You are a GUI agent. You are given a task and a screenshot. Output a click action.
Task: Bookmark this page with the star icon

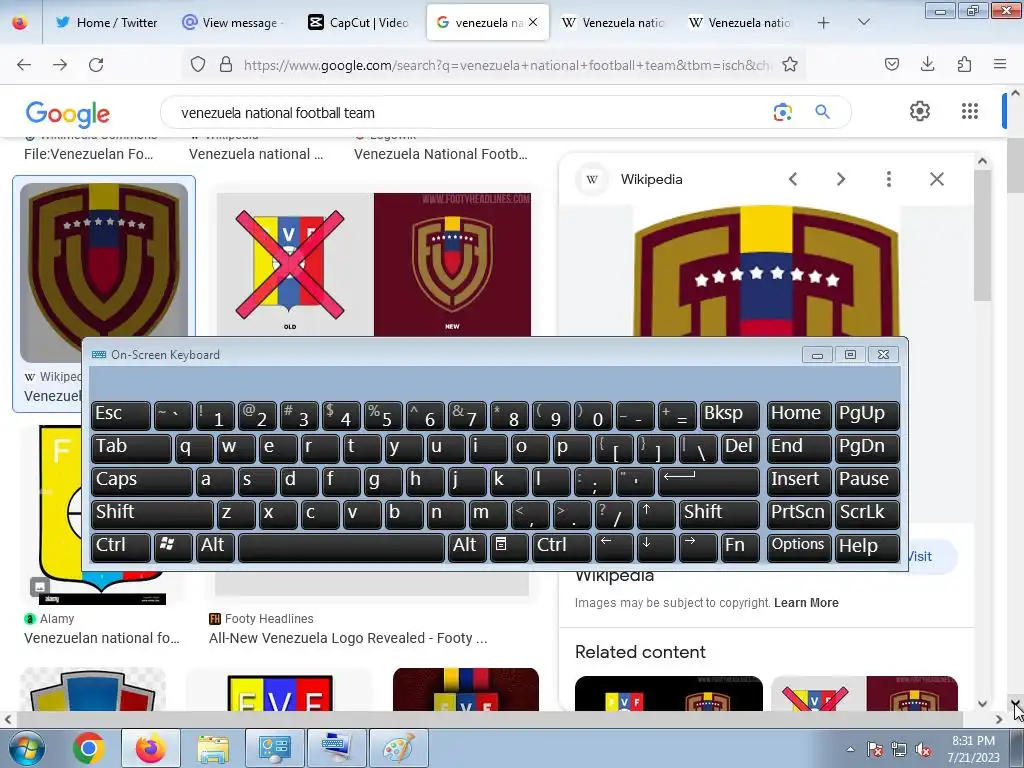click(x=790, y=65)
